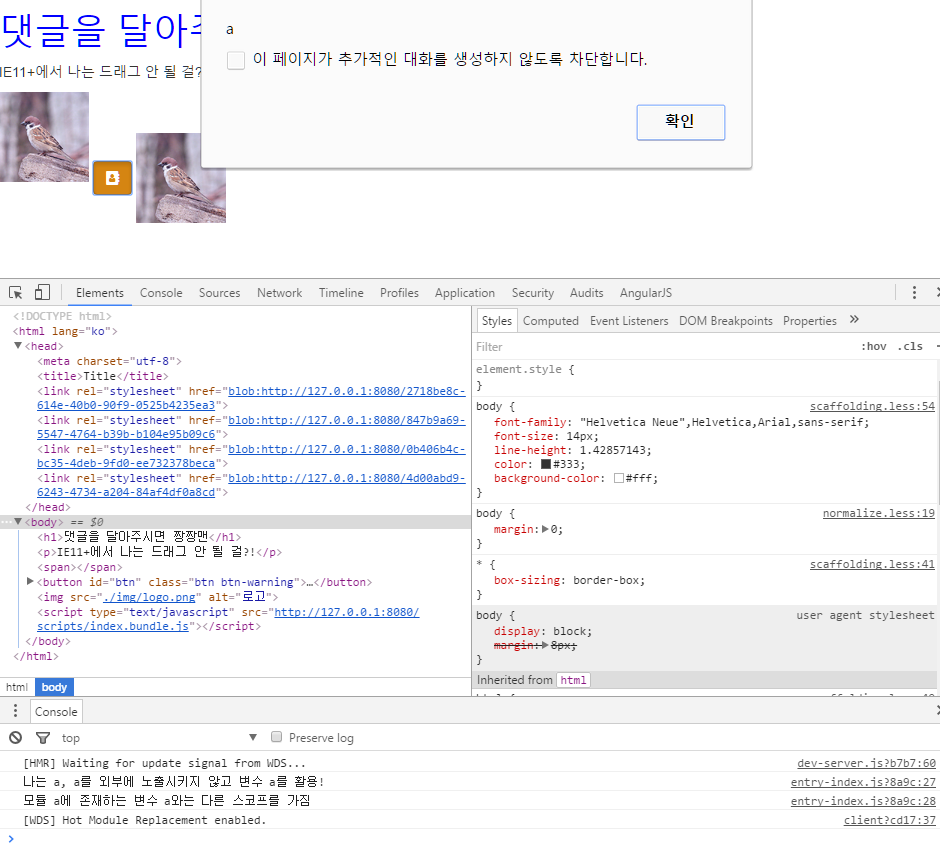This screenshot has height=852, width=940.
Task: Open the DevTools three-dot customize menu
Action: click(914, 293)
